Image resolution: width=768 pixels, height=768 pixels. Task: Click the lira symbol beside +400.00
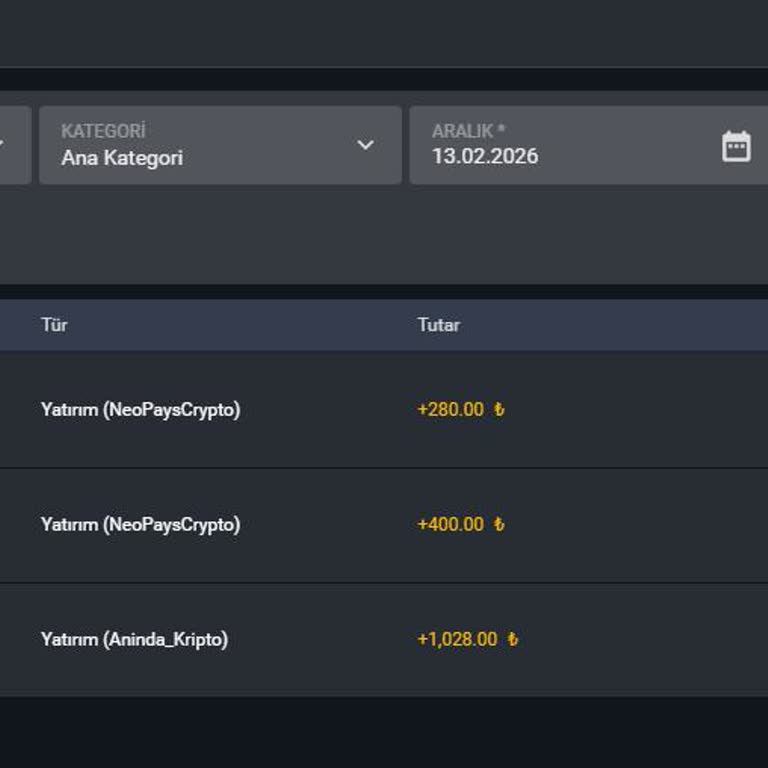pos(499,525)
